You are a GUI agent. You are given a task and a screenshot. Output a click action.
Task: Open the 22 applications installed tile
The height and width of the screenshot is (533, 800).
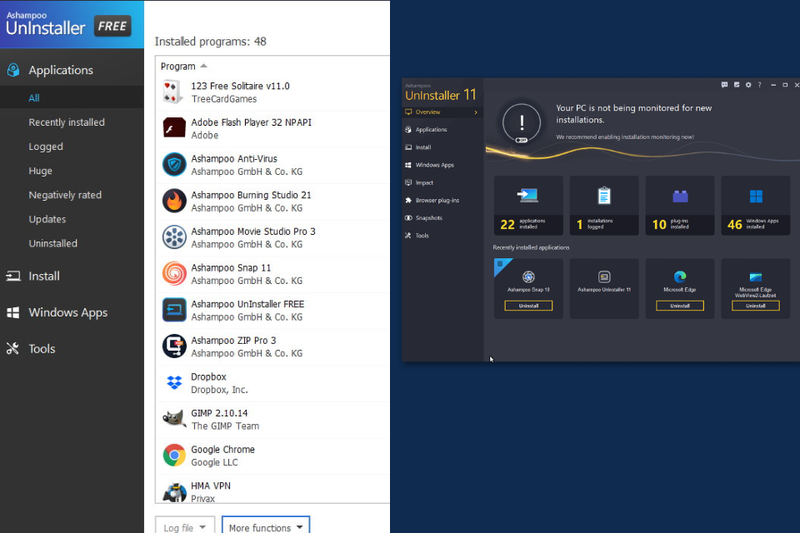pos(529,206)
